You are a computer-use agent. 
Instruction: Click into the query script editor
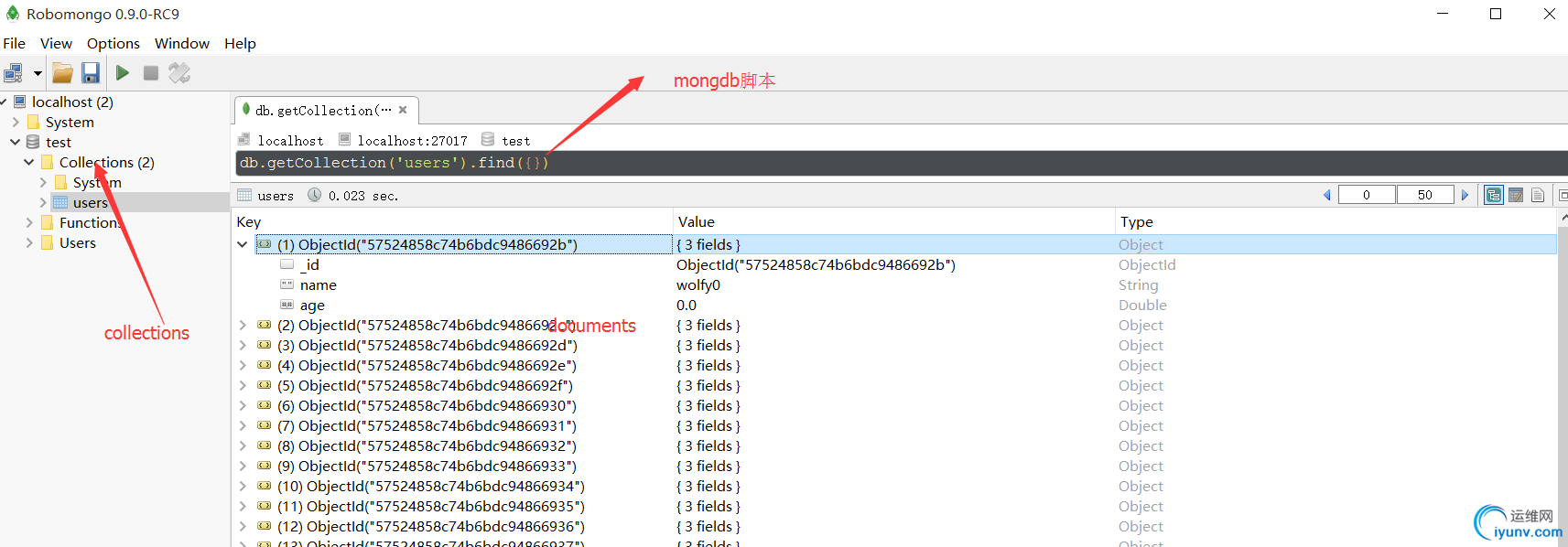coord(902,163)
